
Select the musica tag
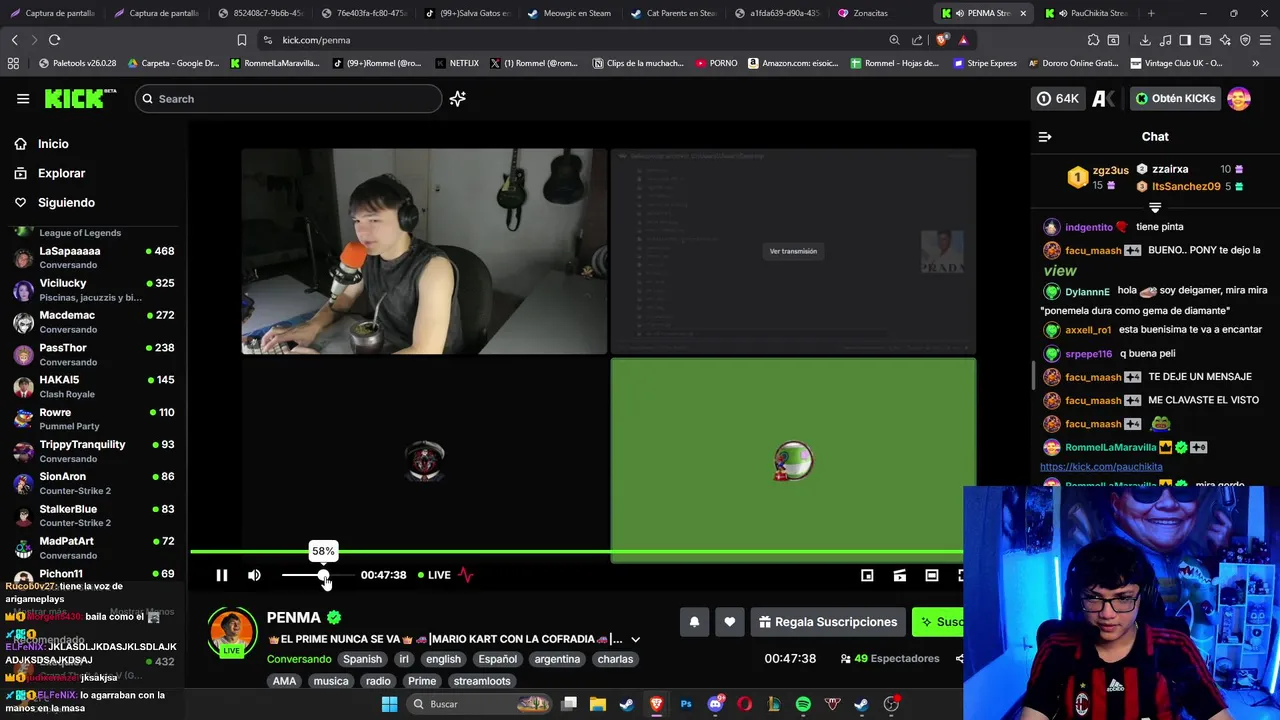click(331, 681)
